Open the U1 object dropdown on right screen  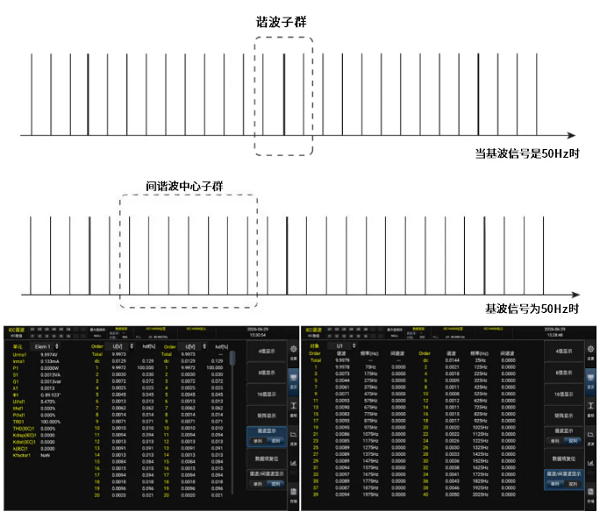click(x=342, y=346)
